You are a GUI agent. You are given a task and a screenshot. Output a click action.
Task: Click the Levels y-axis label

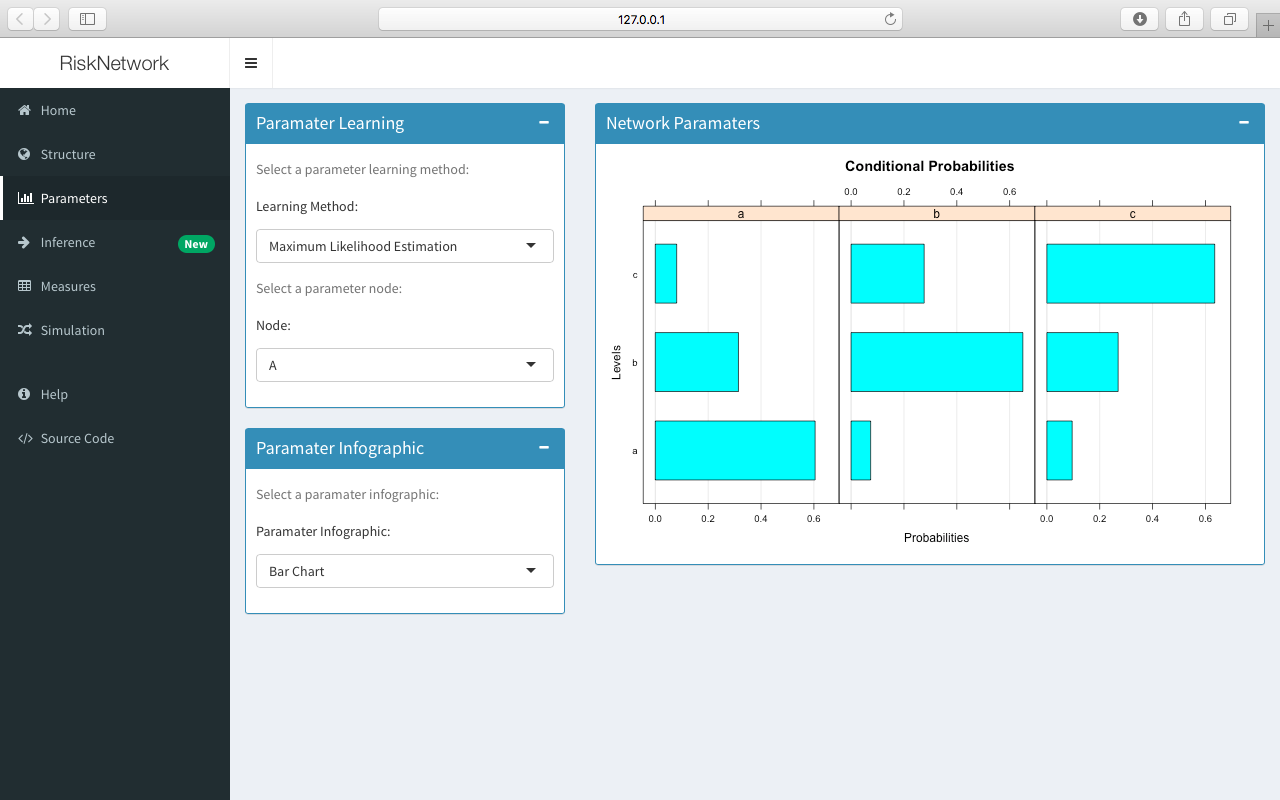coord(616,362)
